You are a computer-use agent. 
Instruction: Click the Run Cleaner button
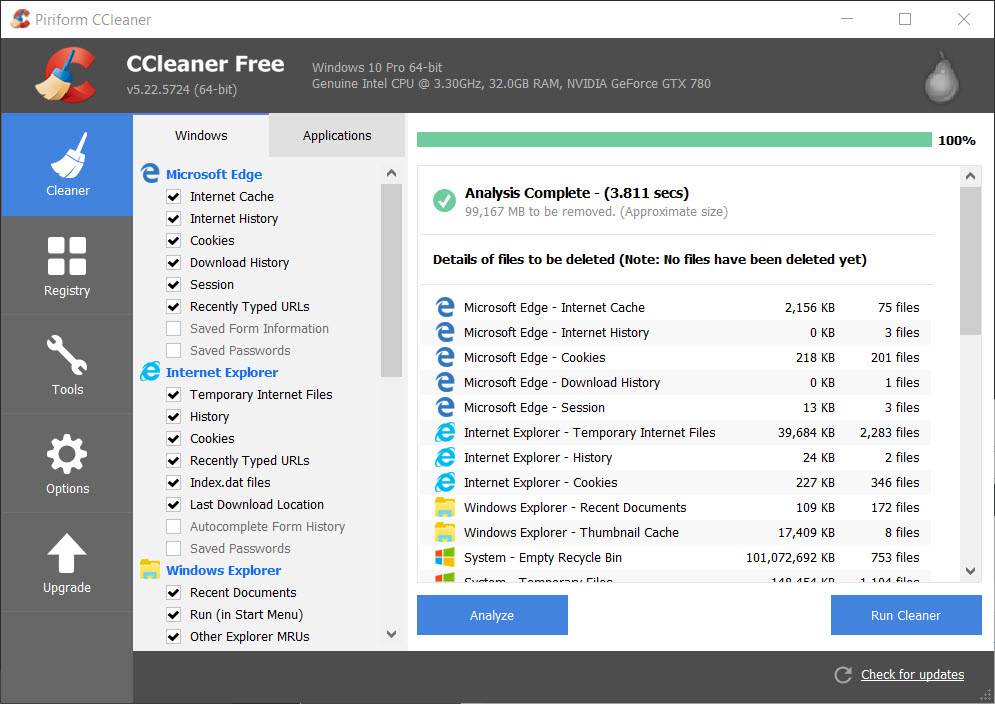point(906,615)
